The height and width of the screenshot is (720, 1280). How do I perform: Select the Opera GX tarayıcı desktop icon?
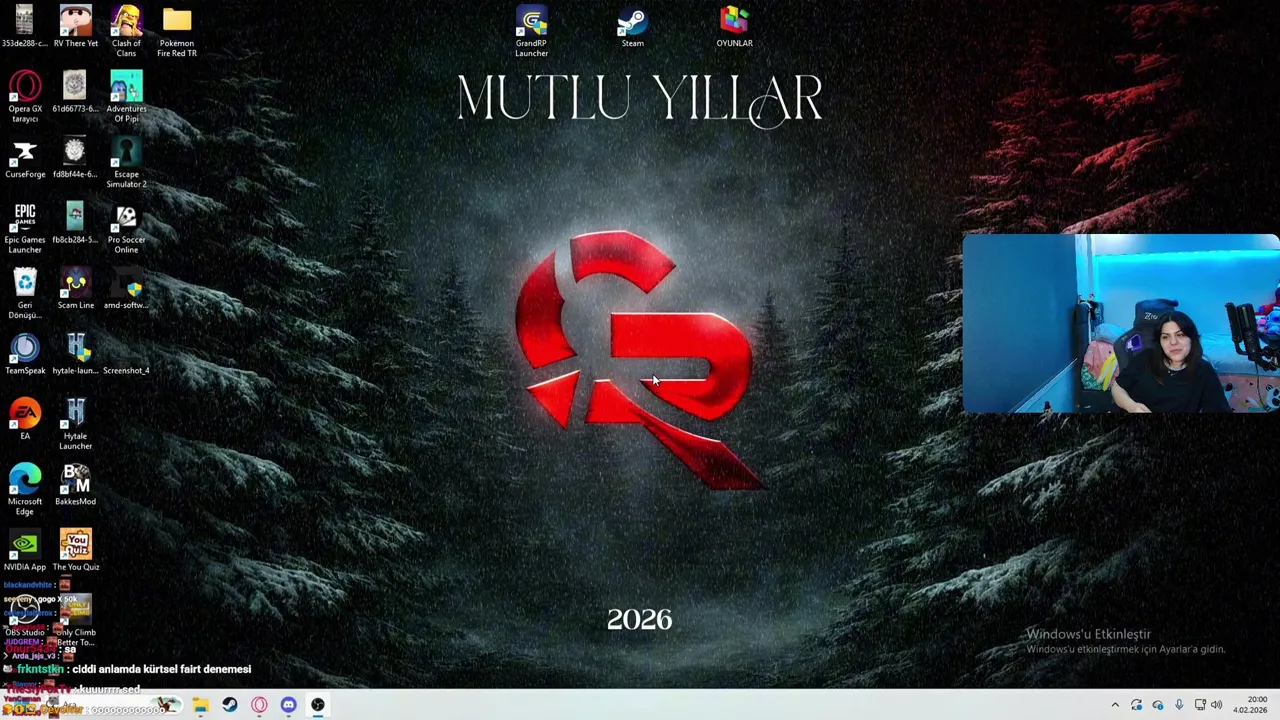point(25,96)
